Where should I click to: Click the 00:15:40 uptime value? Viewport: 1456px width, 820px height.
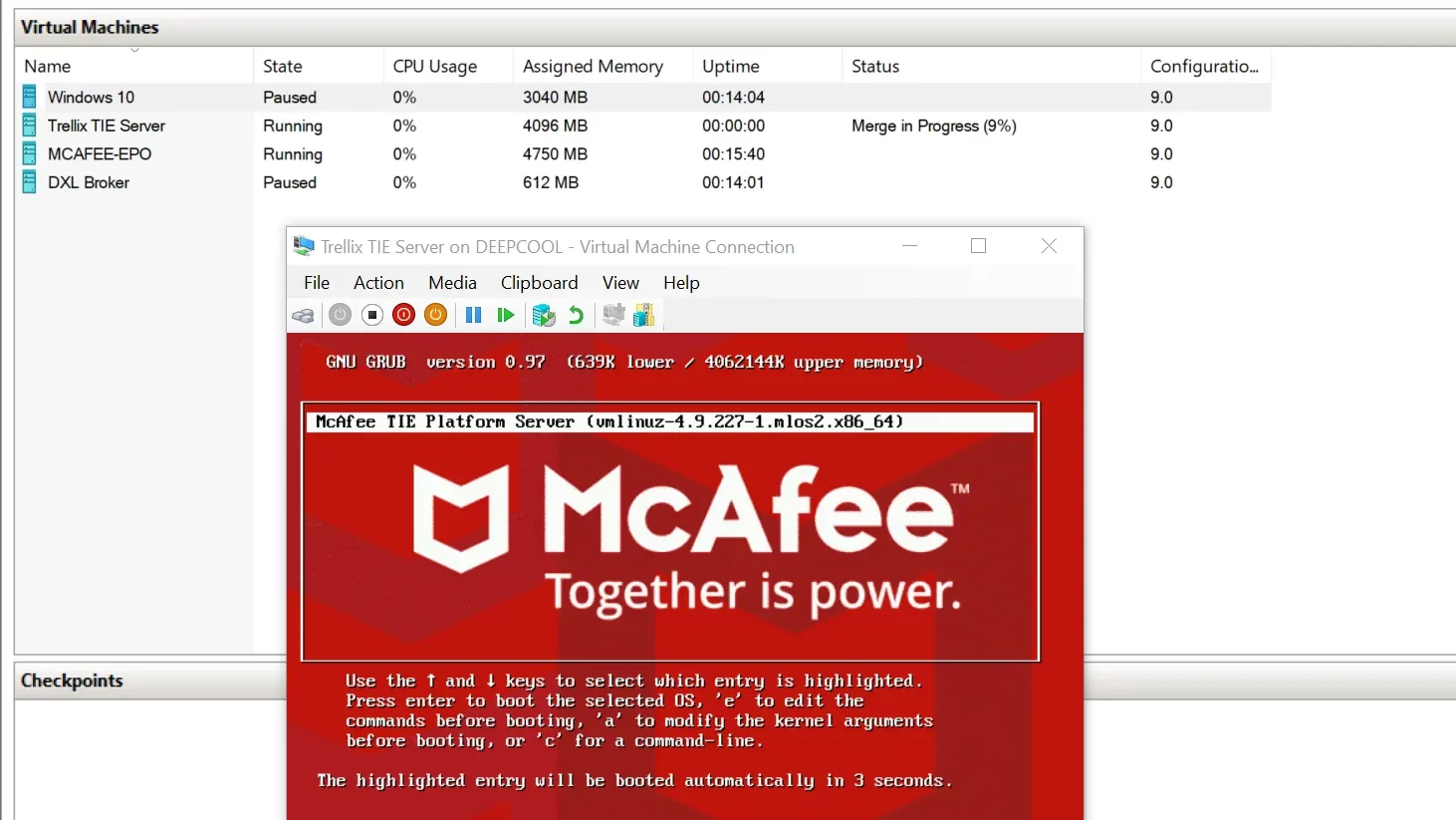click(733, 153)
